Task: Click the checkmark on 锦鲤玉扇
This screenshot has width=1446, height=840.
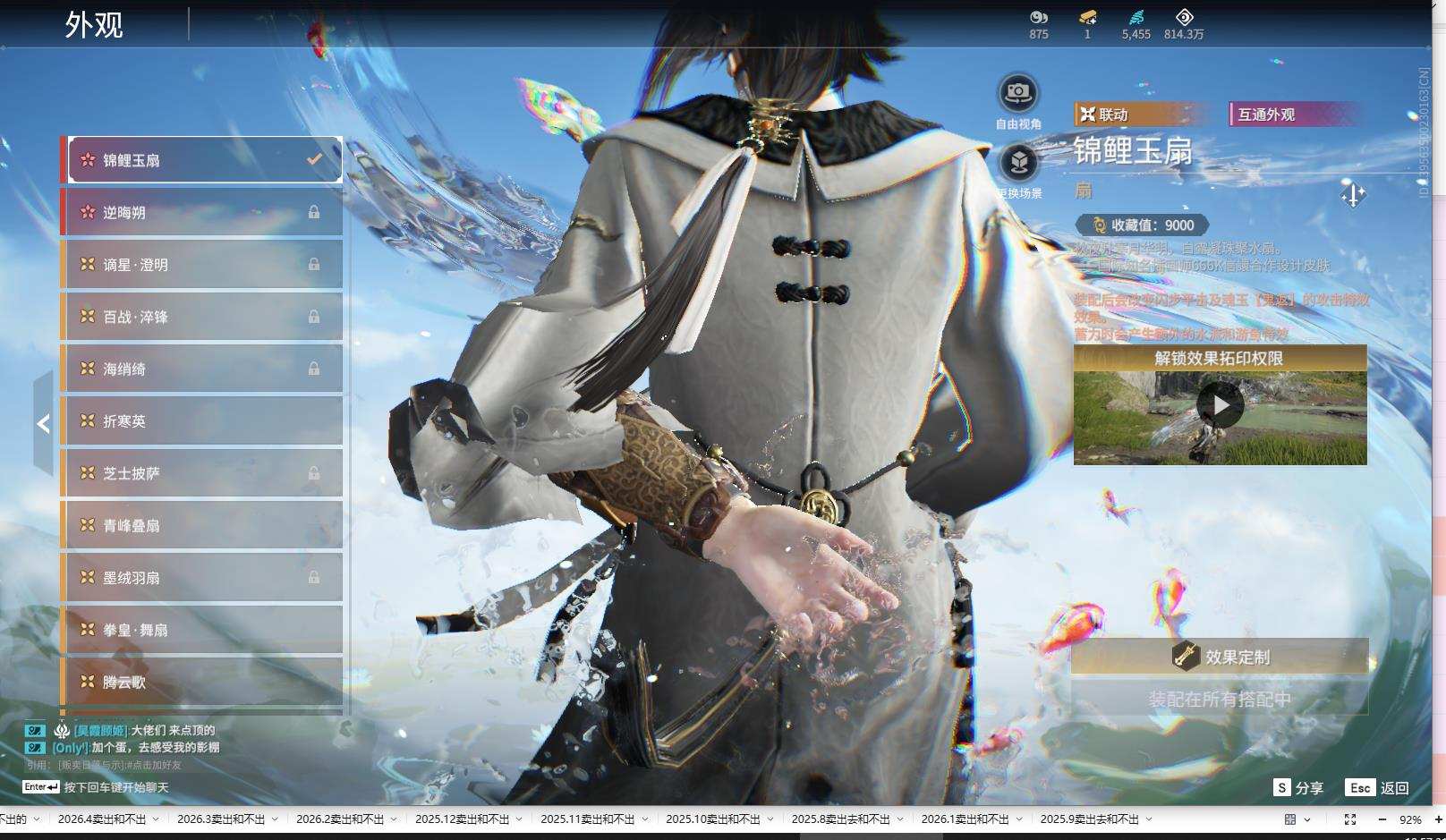Action: tap(314, 159)
